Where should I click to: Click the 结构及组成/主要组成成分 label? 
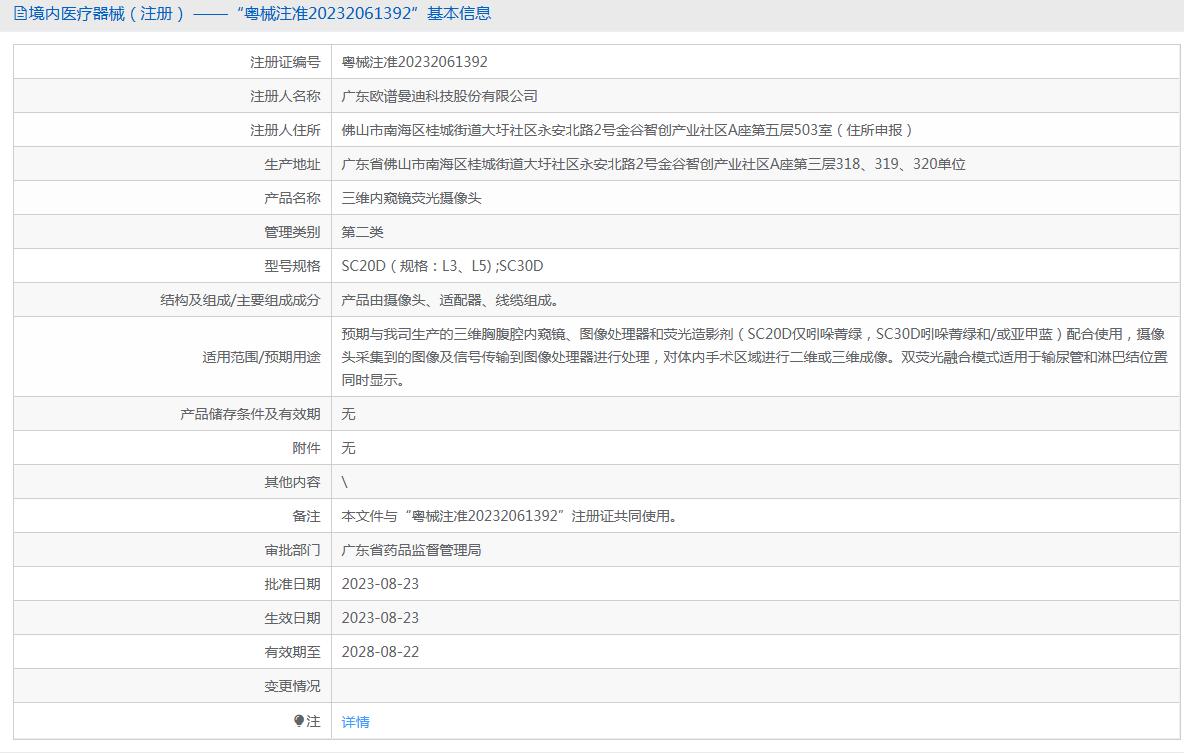[x=240, y=300]
